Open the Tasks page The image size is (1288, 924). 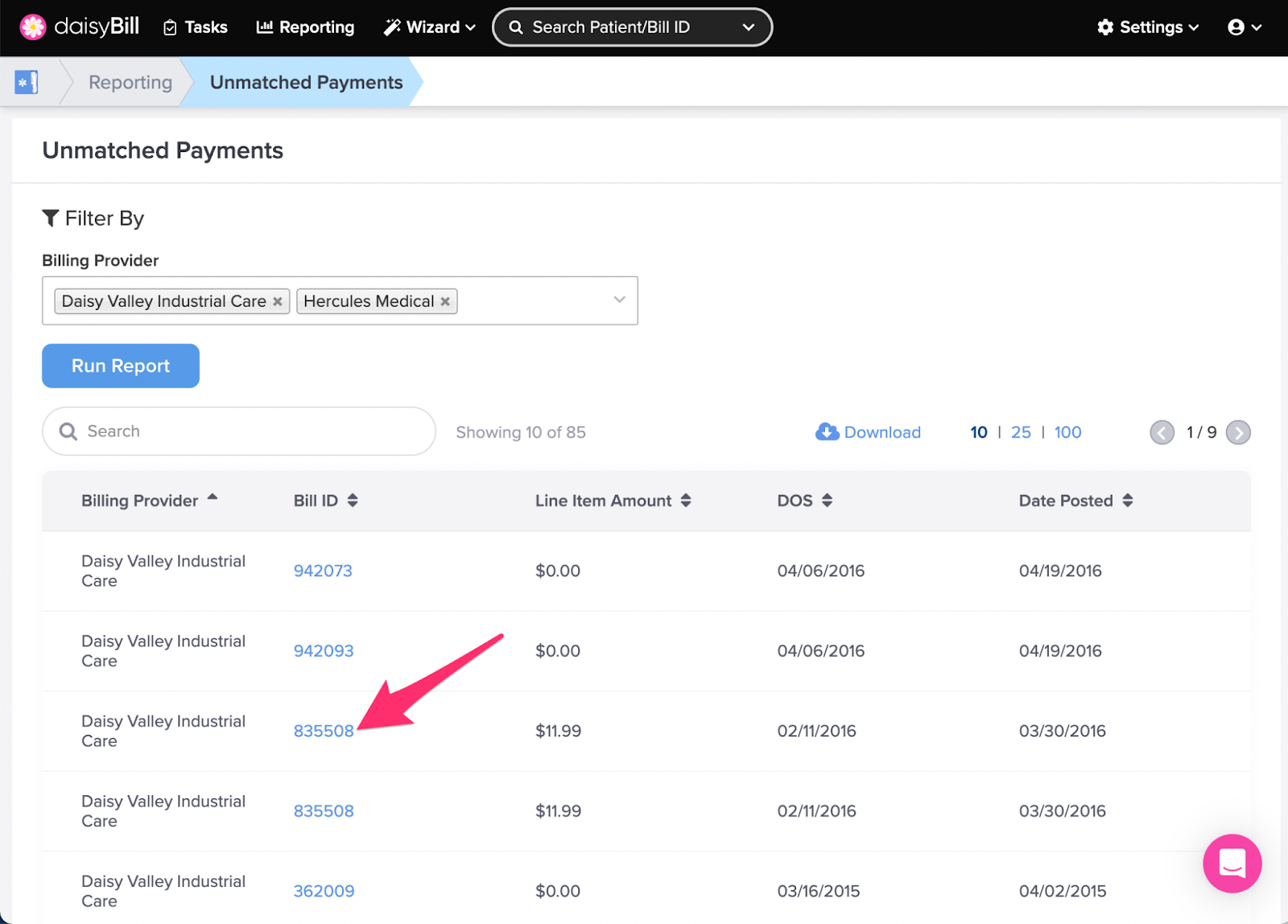[196, 27]
